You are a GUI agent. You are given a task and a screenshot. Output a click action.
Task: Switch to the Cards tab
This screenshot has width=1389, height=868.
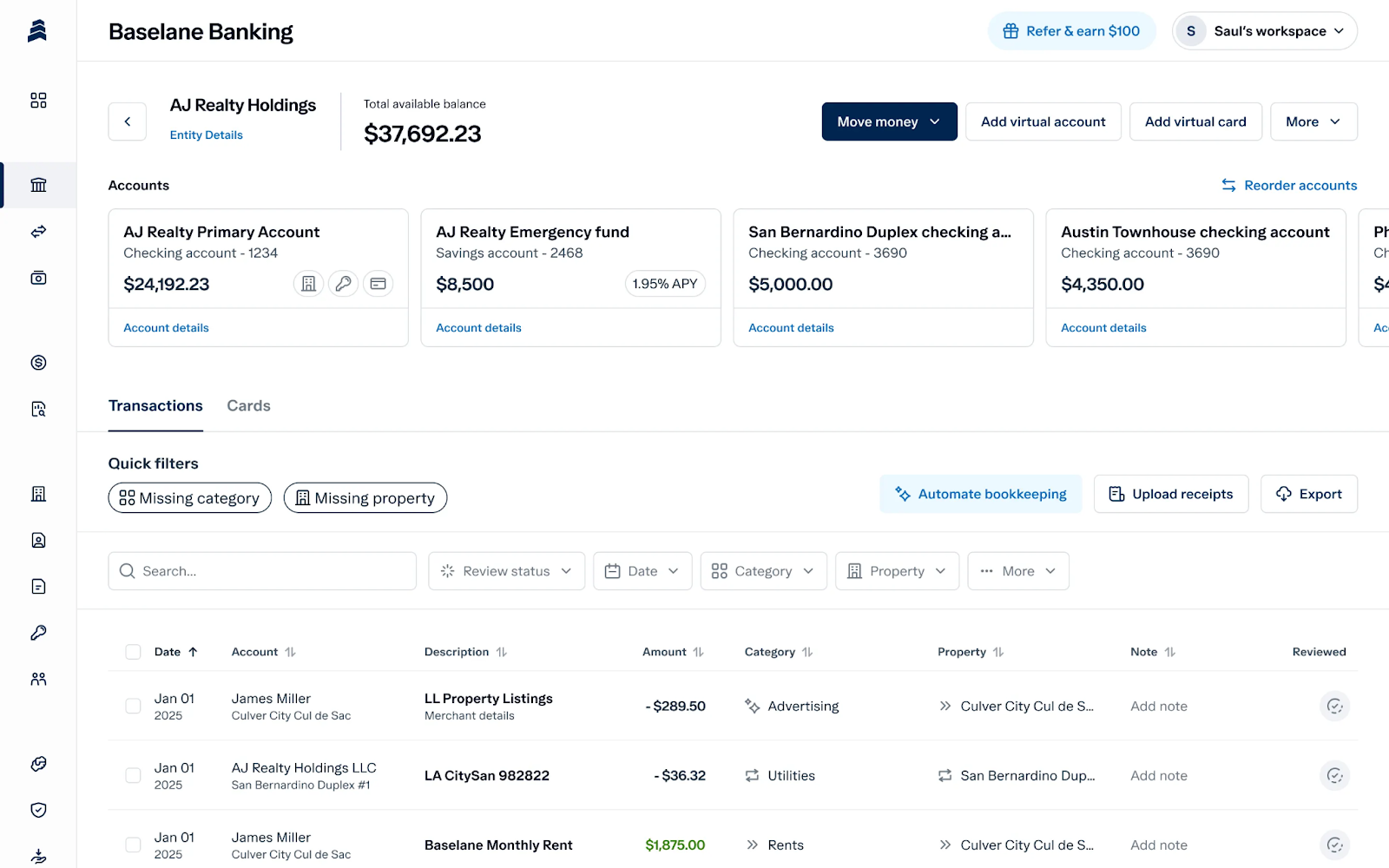pyautogui.click(x=248, y=406)
